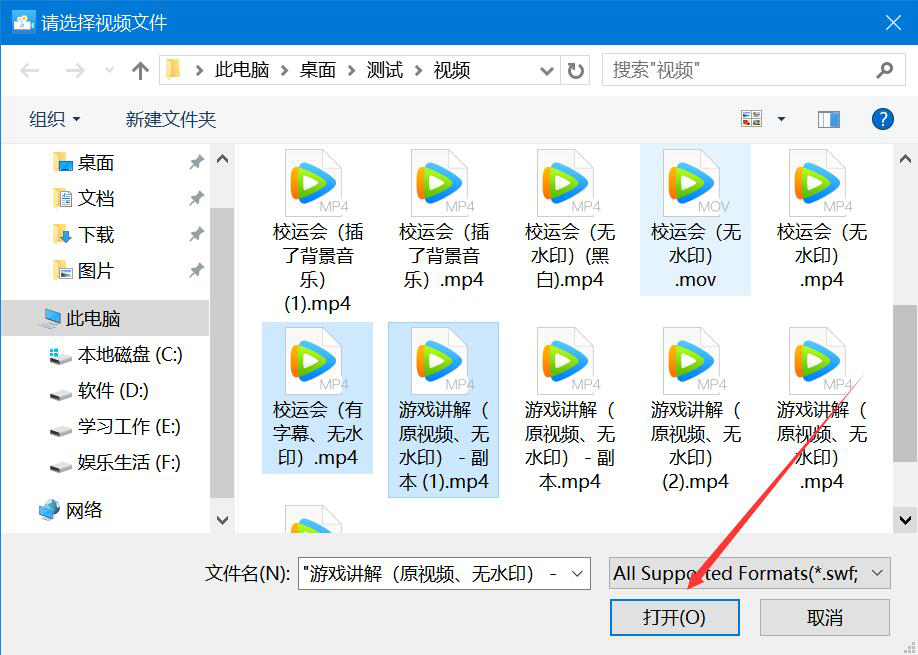
Task: Open help with the question mark icon
Action: (x=882, y=119)
